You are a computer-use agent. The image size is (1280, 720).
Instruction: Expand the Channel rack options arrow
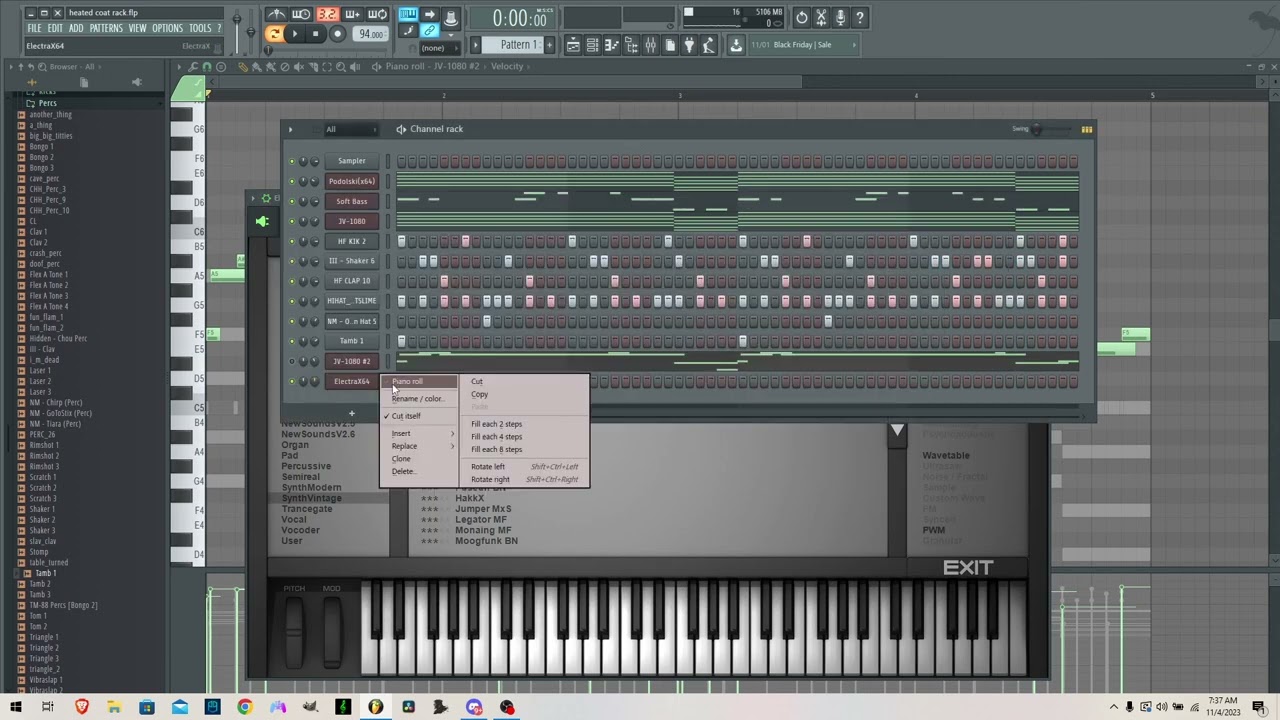(x=290, y=129)
